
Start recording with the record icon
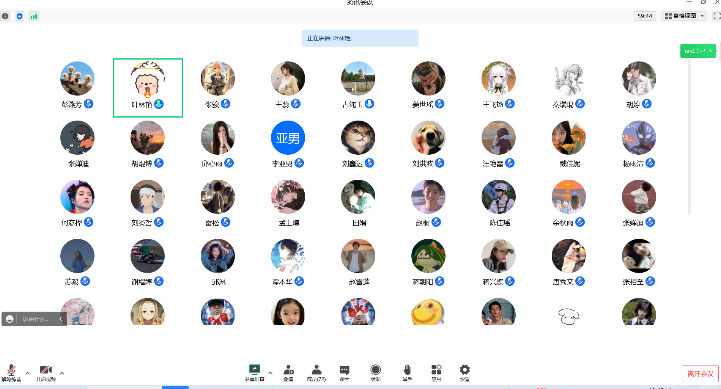(376, 373)
